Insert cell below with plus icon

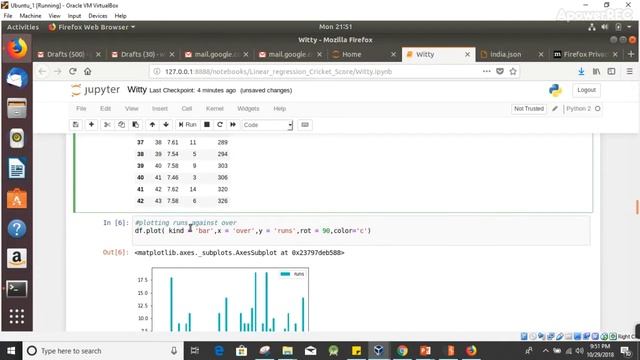coord(91,124)
